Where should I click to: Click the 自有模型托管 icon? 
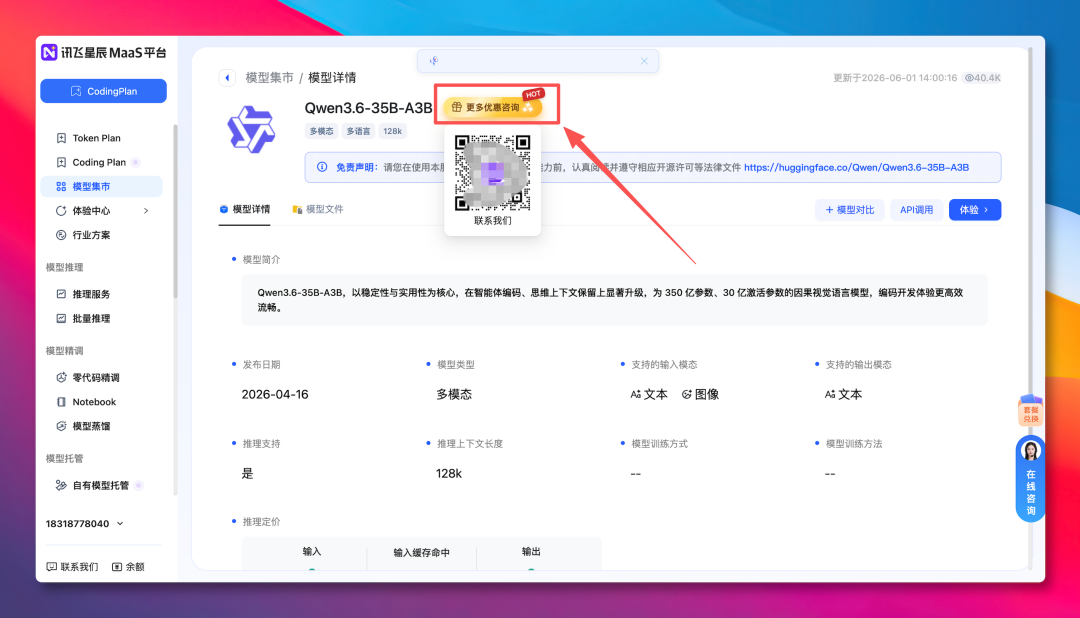coord(61,485)
